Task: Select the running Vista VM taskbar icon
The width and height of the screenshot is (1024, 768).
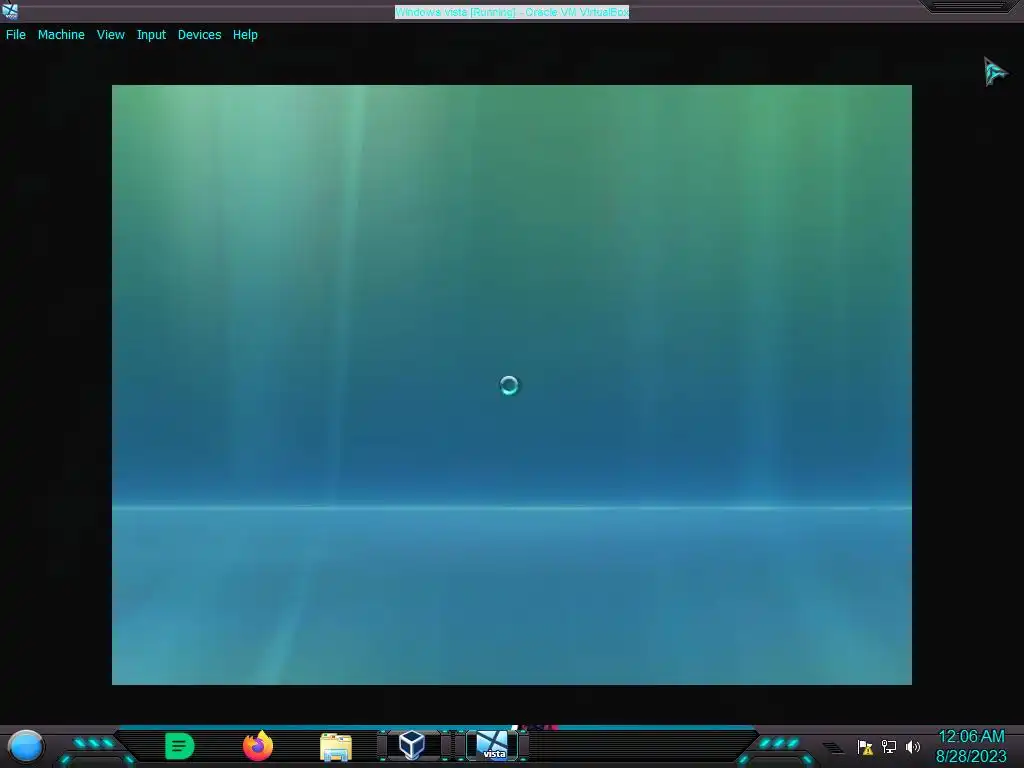Action: click(x=492, y=745)
